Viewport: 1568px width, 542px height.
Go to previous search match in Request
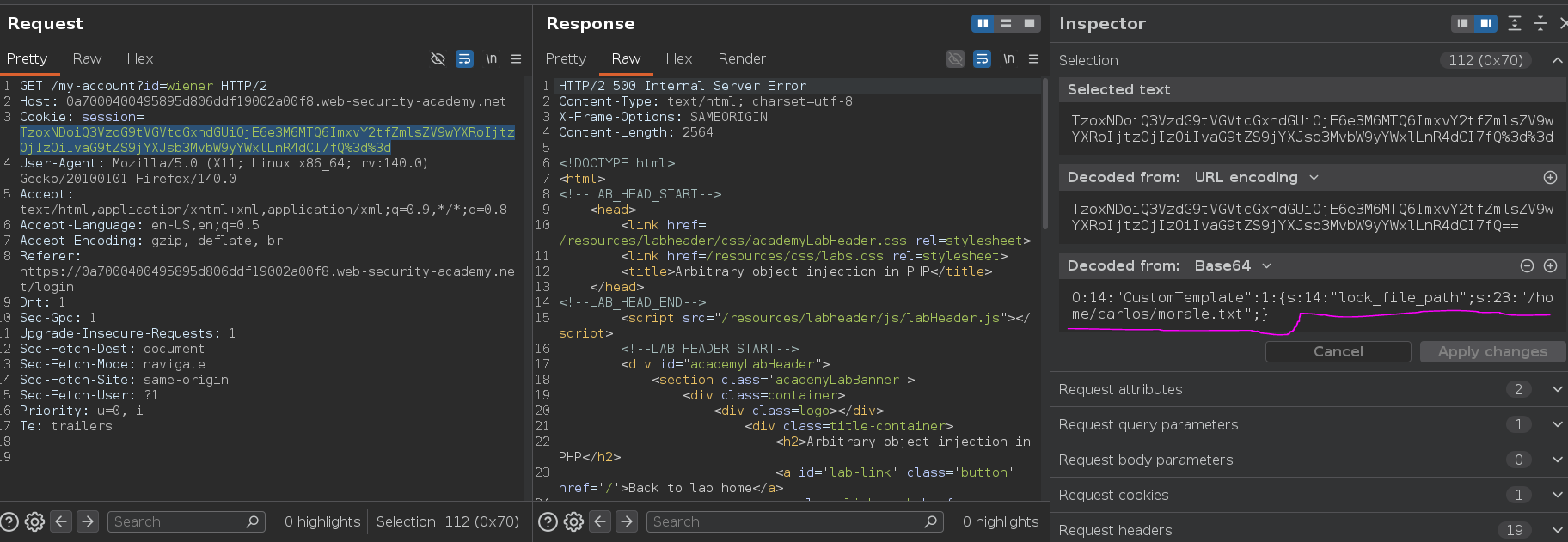coord(61,521)
